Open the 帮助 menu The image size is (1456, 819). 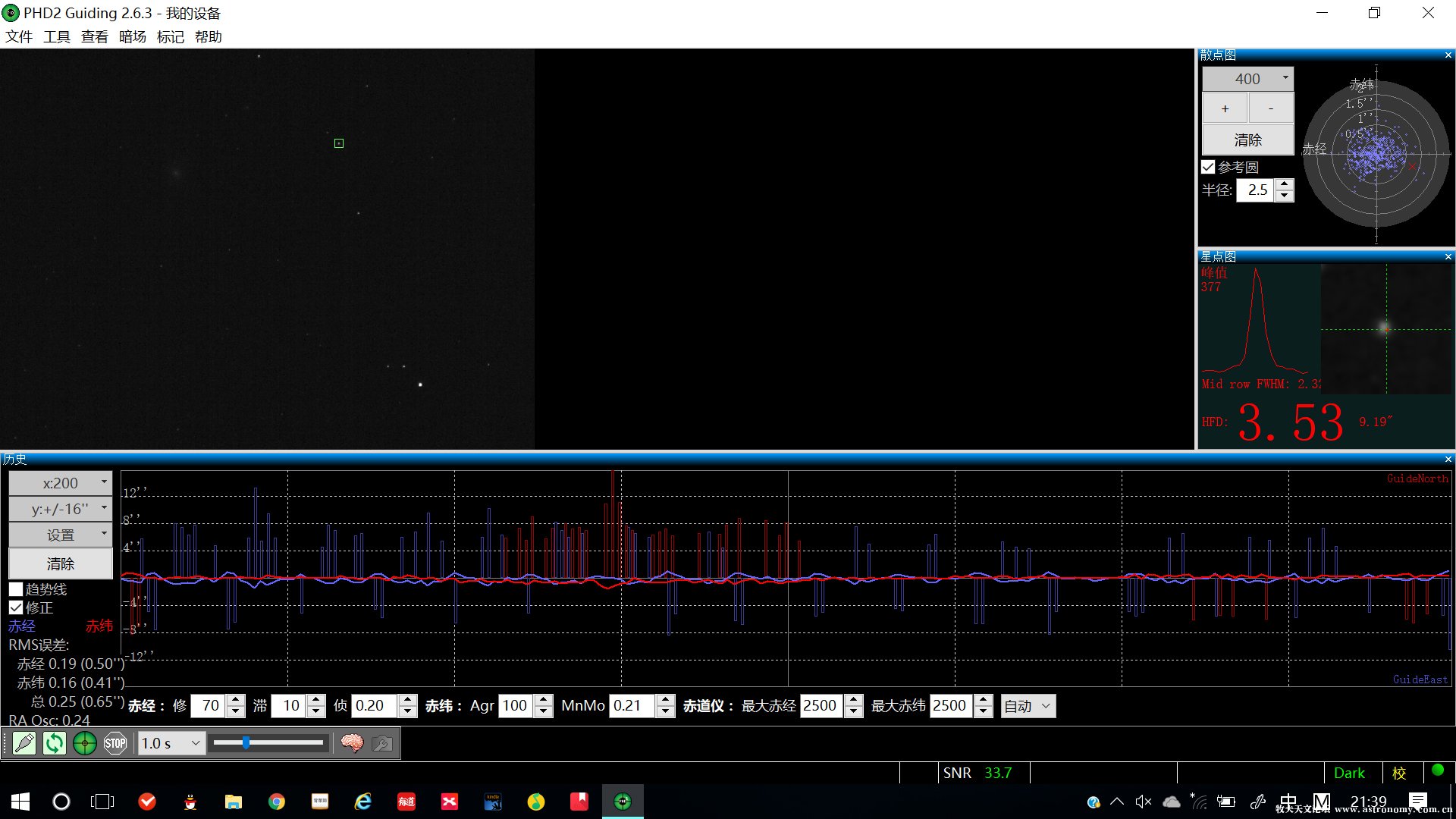pyautogui.click(x=209, y=37)
